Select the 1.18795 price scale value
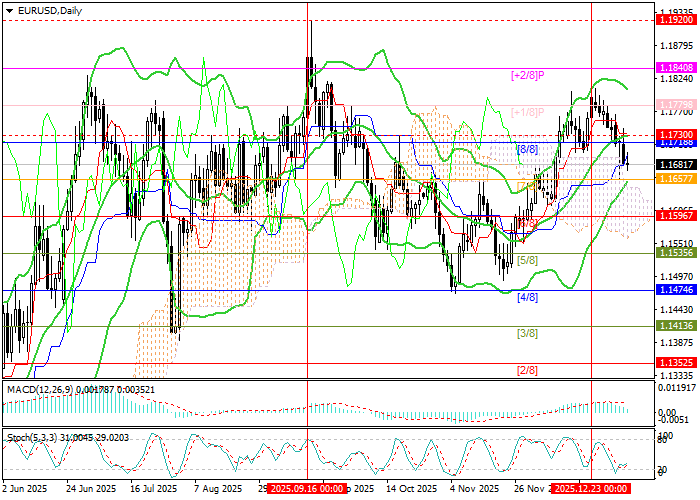Screen dimensions: 700x500 (x=675, y=46)
